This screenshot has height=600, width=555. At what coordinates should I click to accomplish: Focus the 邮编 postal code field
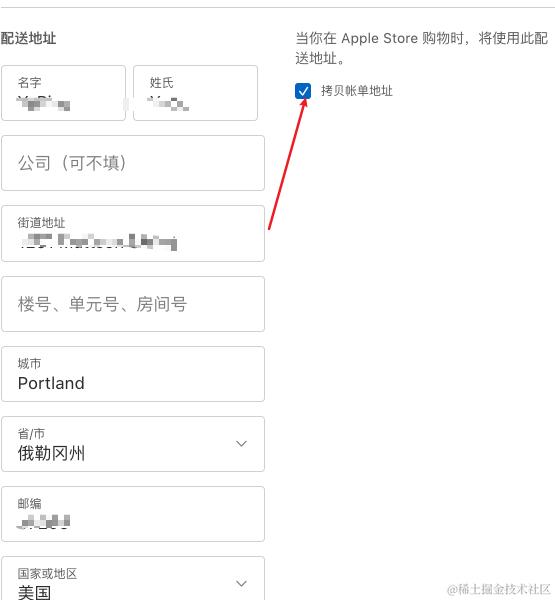[x=133, y=514]
